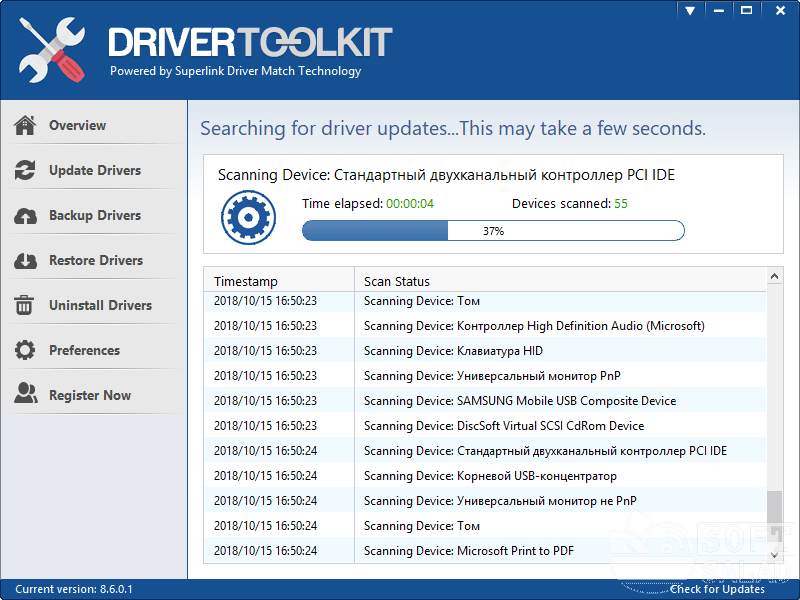
Task: Click the spinning scan gear icon
Action: click(x=248, y=217)
